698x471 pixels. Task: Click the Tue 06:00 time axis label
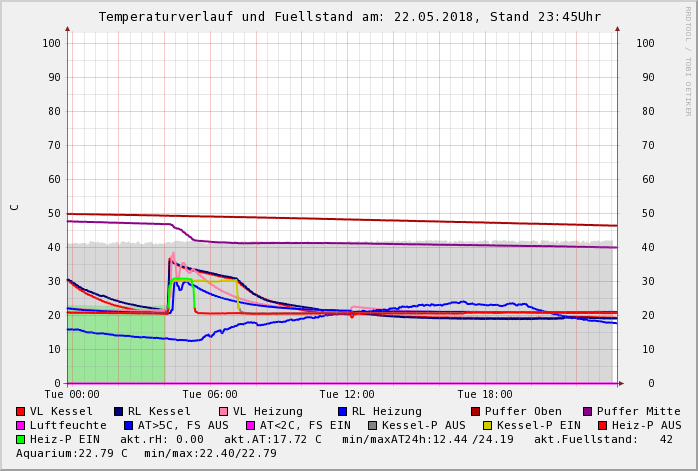pos(210,395)
